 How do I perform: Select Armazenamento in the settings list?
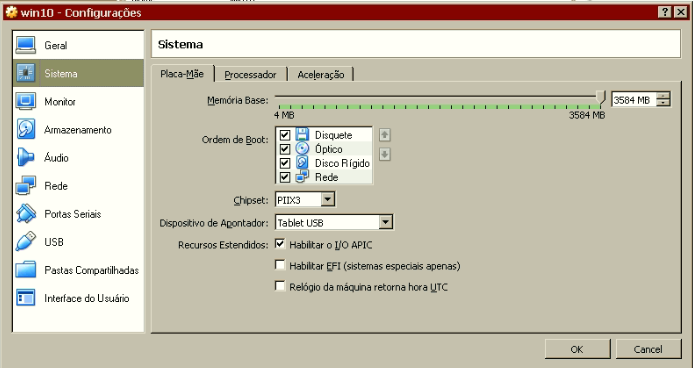tap(78, 129)
